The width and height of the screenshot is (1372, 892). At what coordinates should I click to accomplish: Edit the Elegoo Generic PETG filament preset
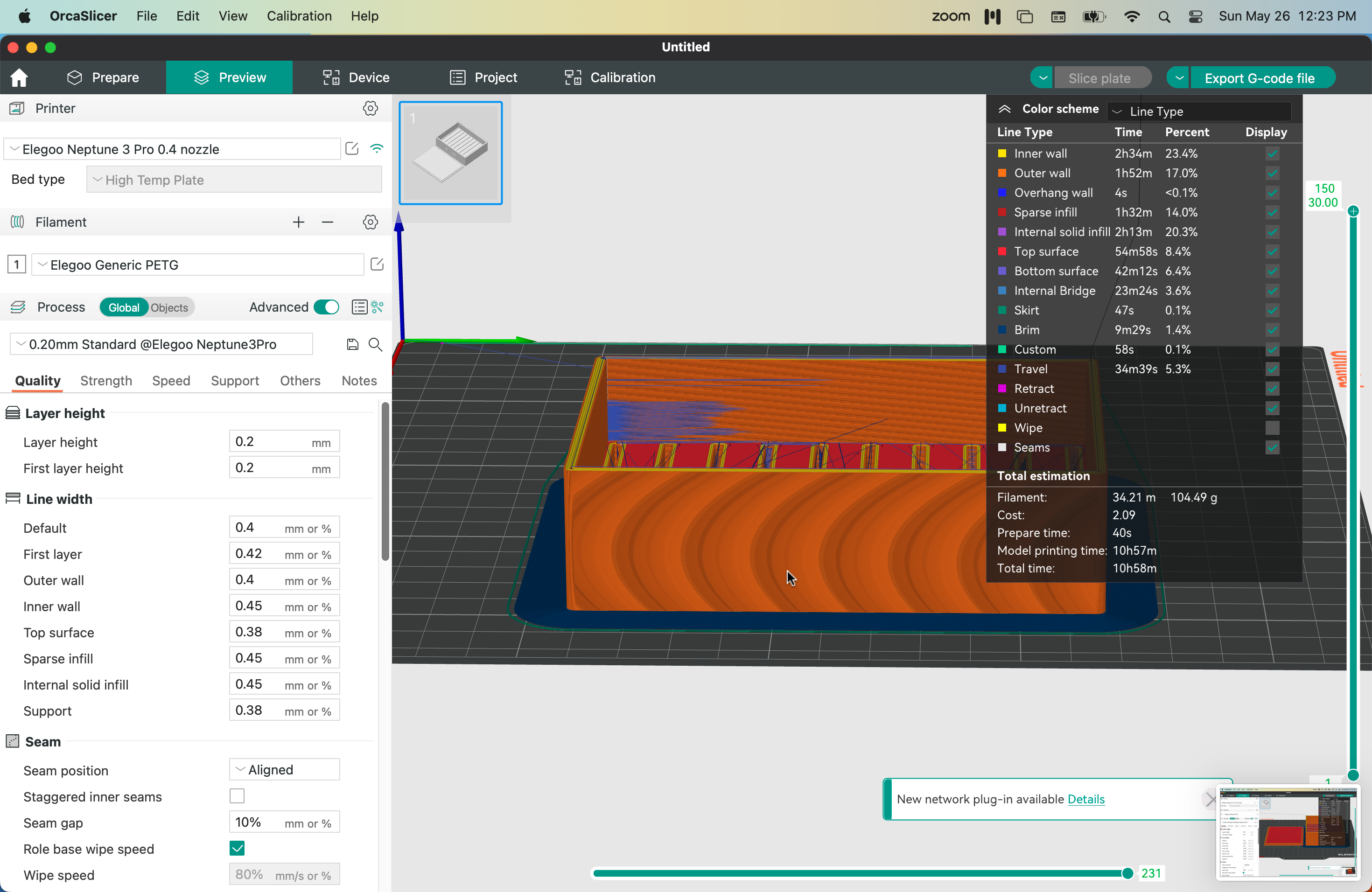[377, 265]
